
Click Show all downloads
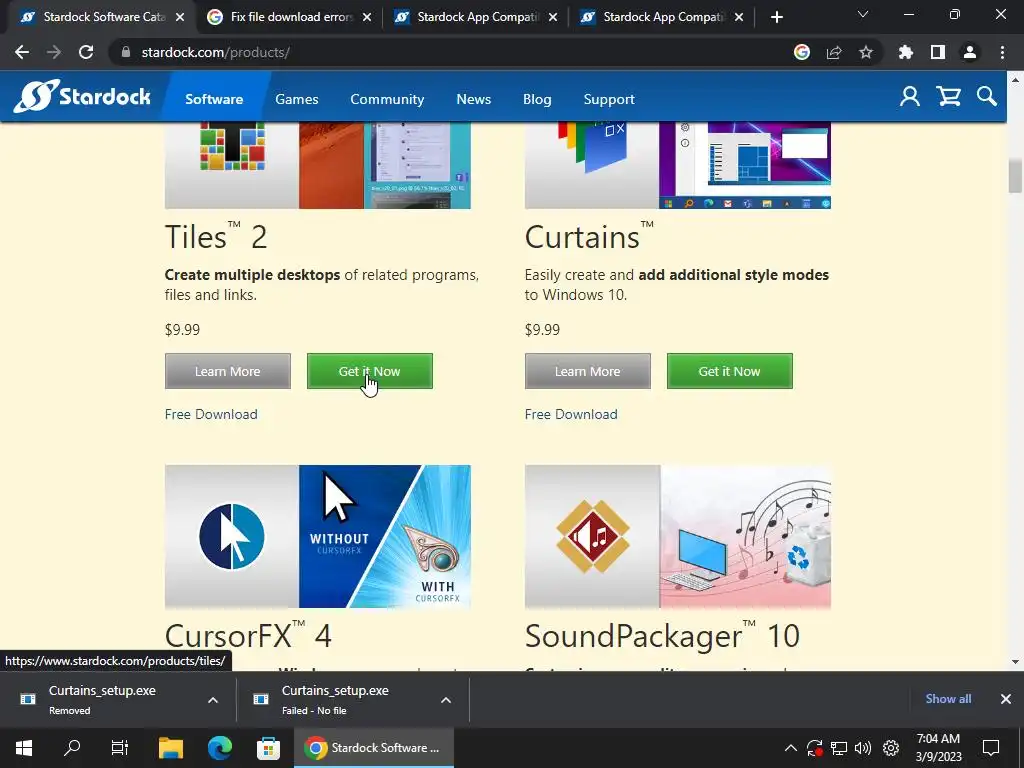[948, 699]
